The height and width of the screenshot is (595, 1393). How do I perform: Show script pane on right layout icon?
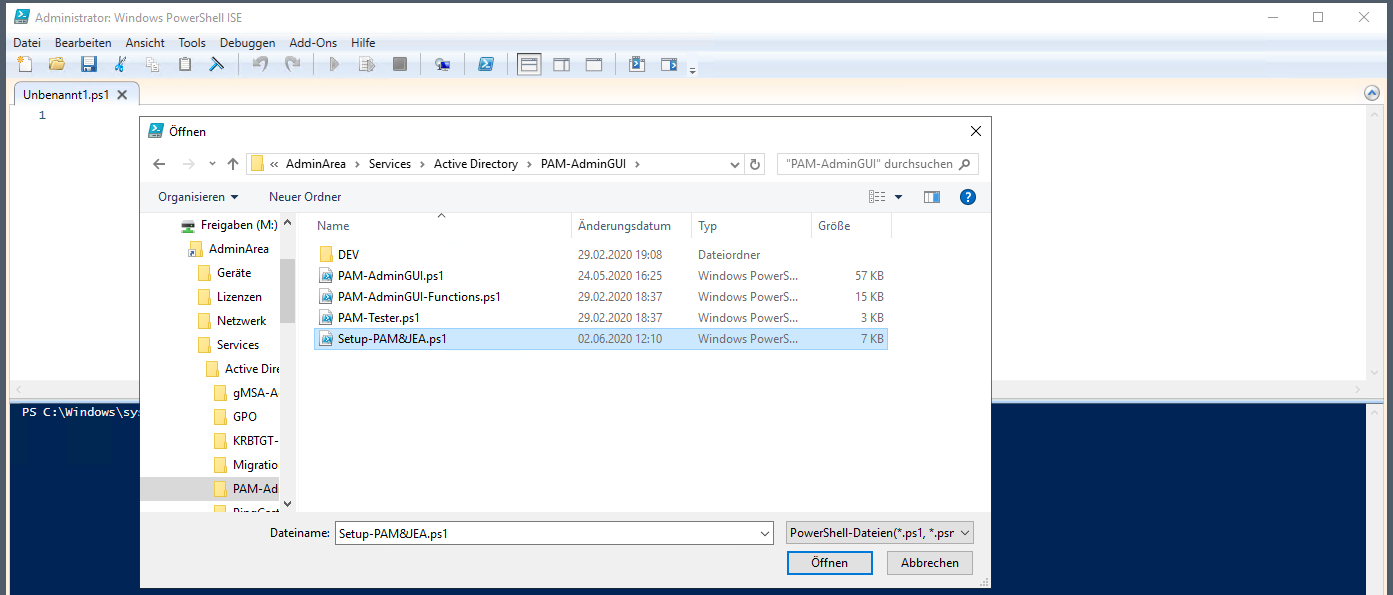(x=562, y=65)
